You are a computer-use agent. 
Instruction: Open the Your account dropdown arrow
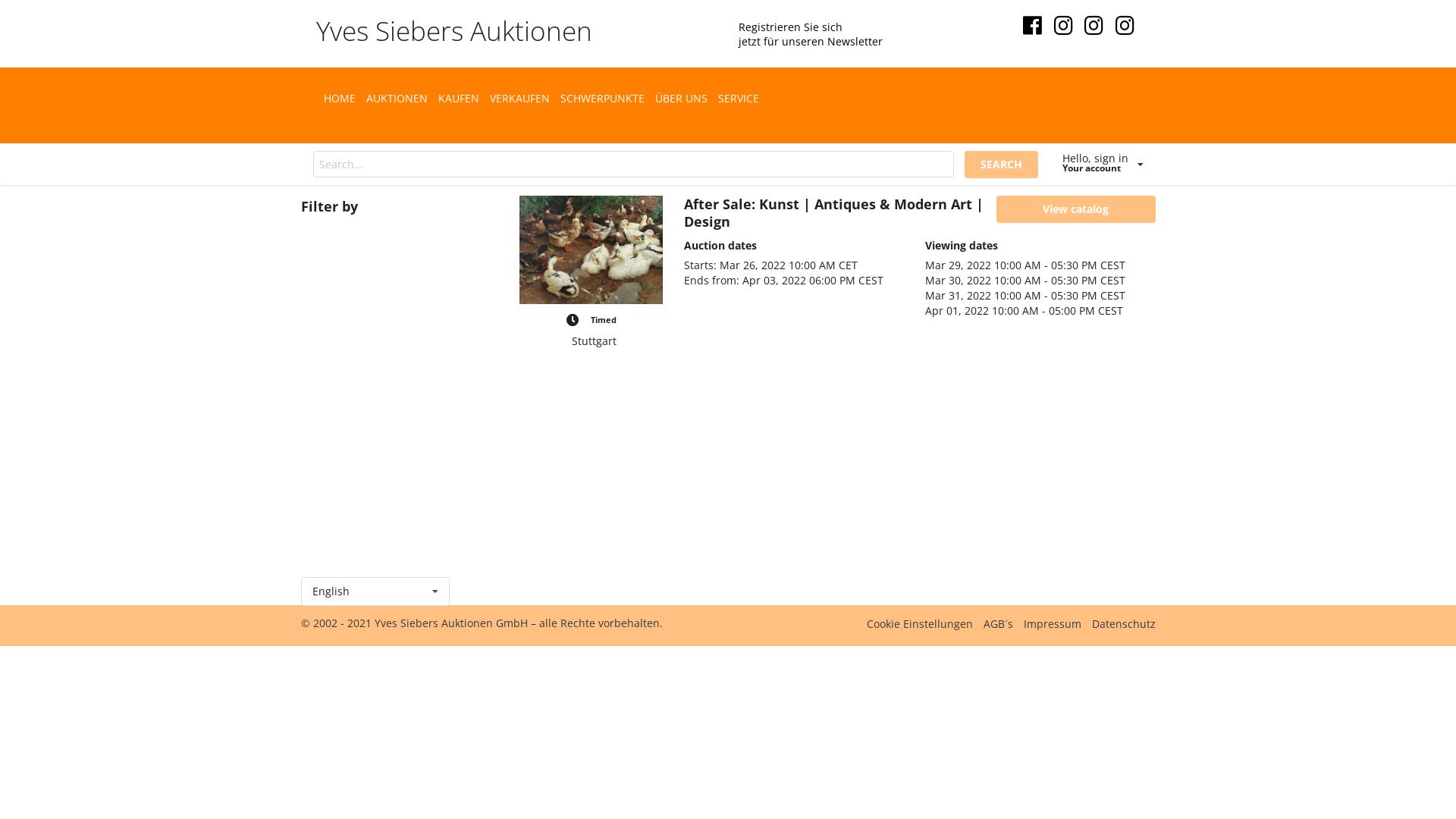[x=1141, y=164]
